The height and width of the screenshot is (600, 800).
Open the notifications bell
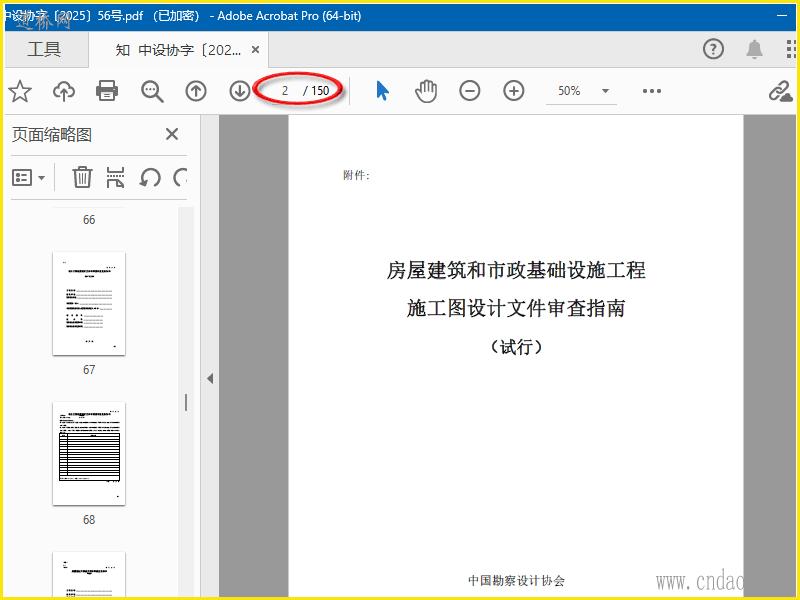(x=754, y=49)
